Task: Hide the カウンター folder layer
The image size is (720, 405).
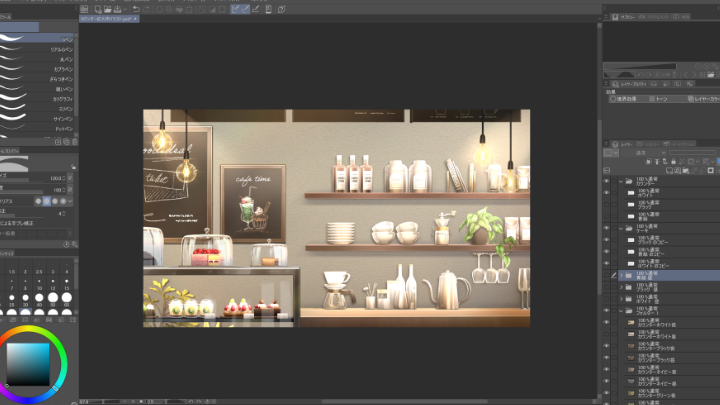Action: (606, 181)
